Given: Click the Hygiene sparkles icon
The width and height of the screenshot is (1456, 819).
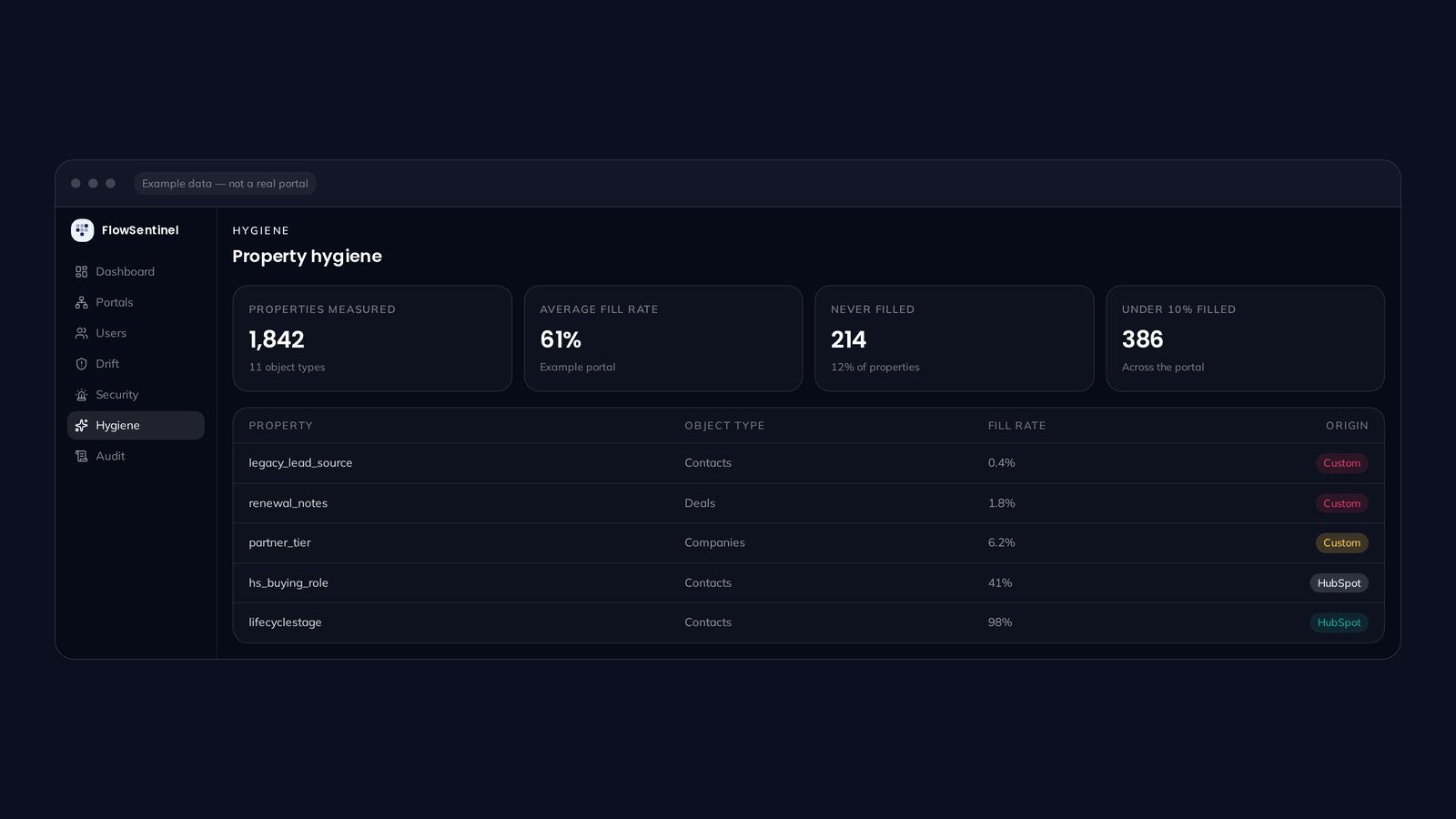Looking at the screenshot, I should (81, 426).
